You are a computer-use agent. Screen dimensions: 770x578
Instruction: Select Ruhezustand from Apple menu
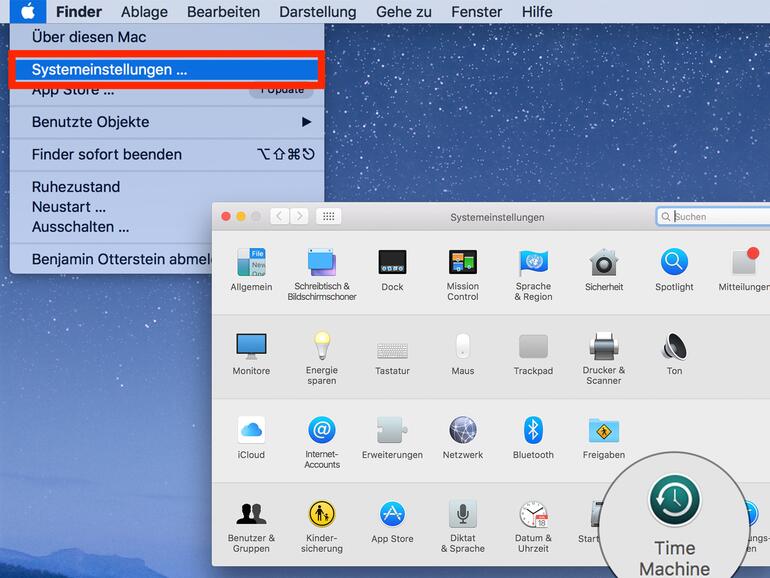click(167, 187)
